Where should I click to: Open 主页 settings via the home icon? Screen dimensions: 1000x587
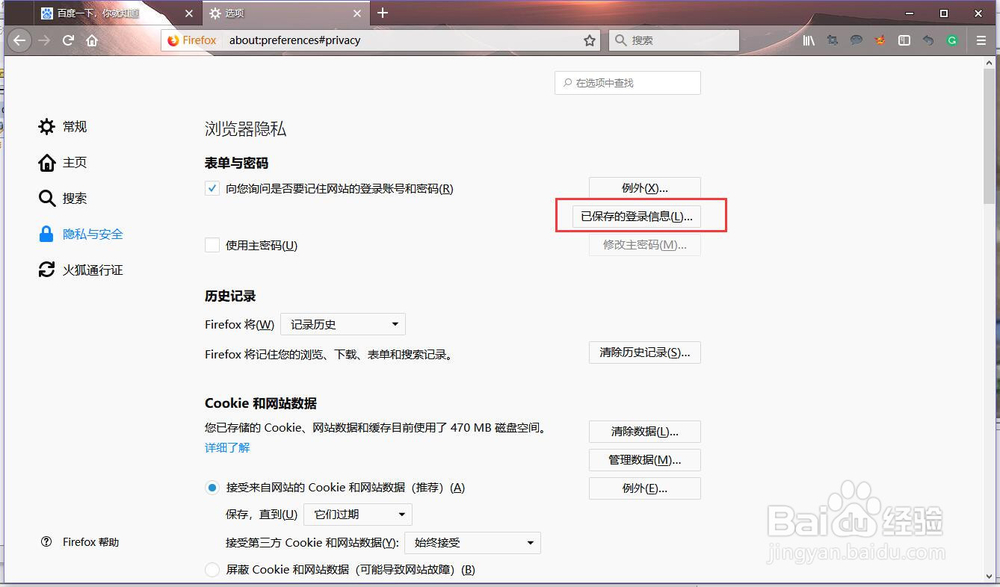click(62, 162)
